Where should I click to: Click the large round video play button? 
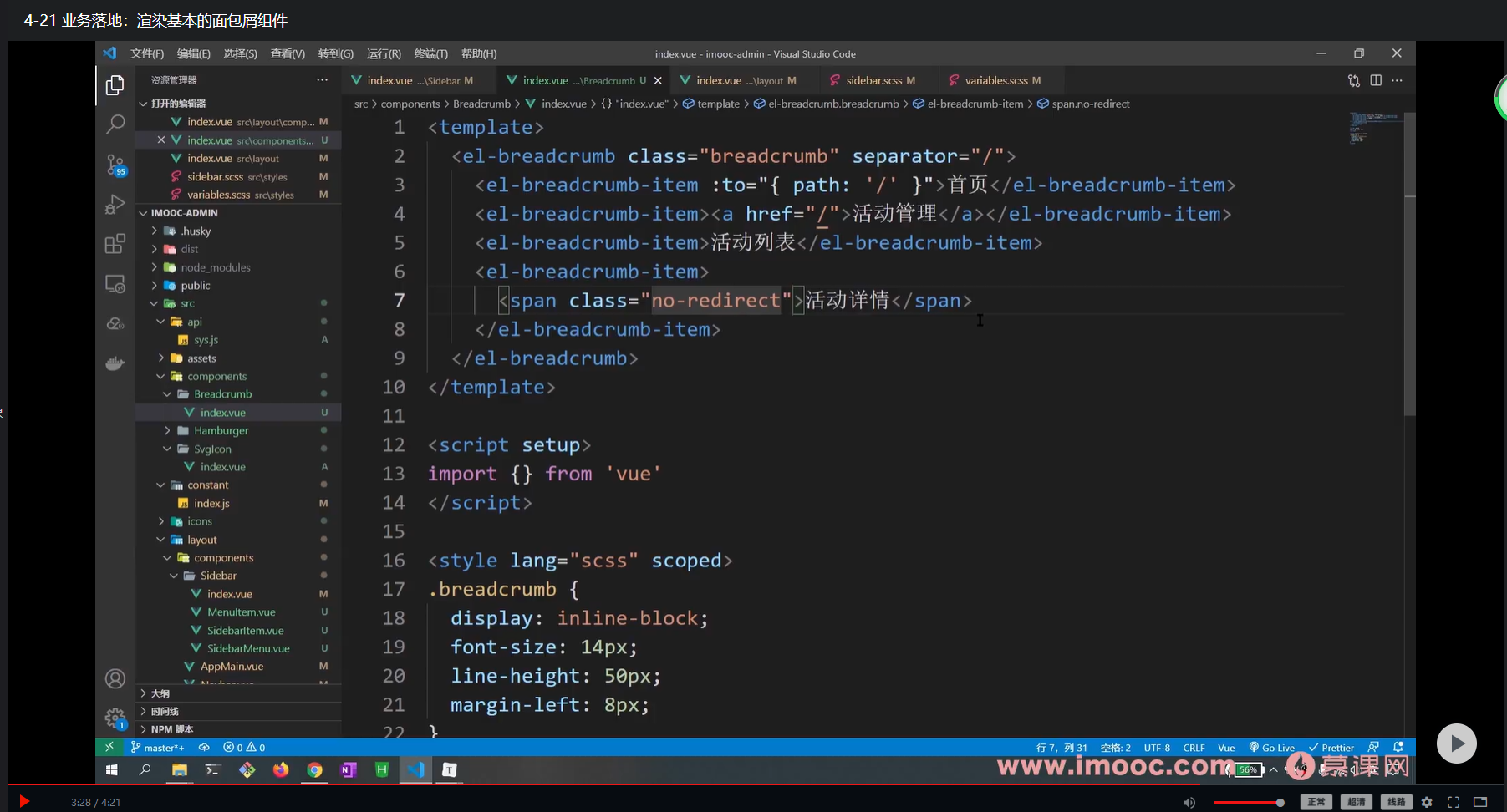point(1457,743)
